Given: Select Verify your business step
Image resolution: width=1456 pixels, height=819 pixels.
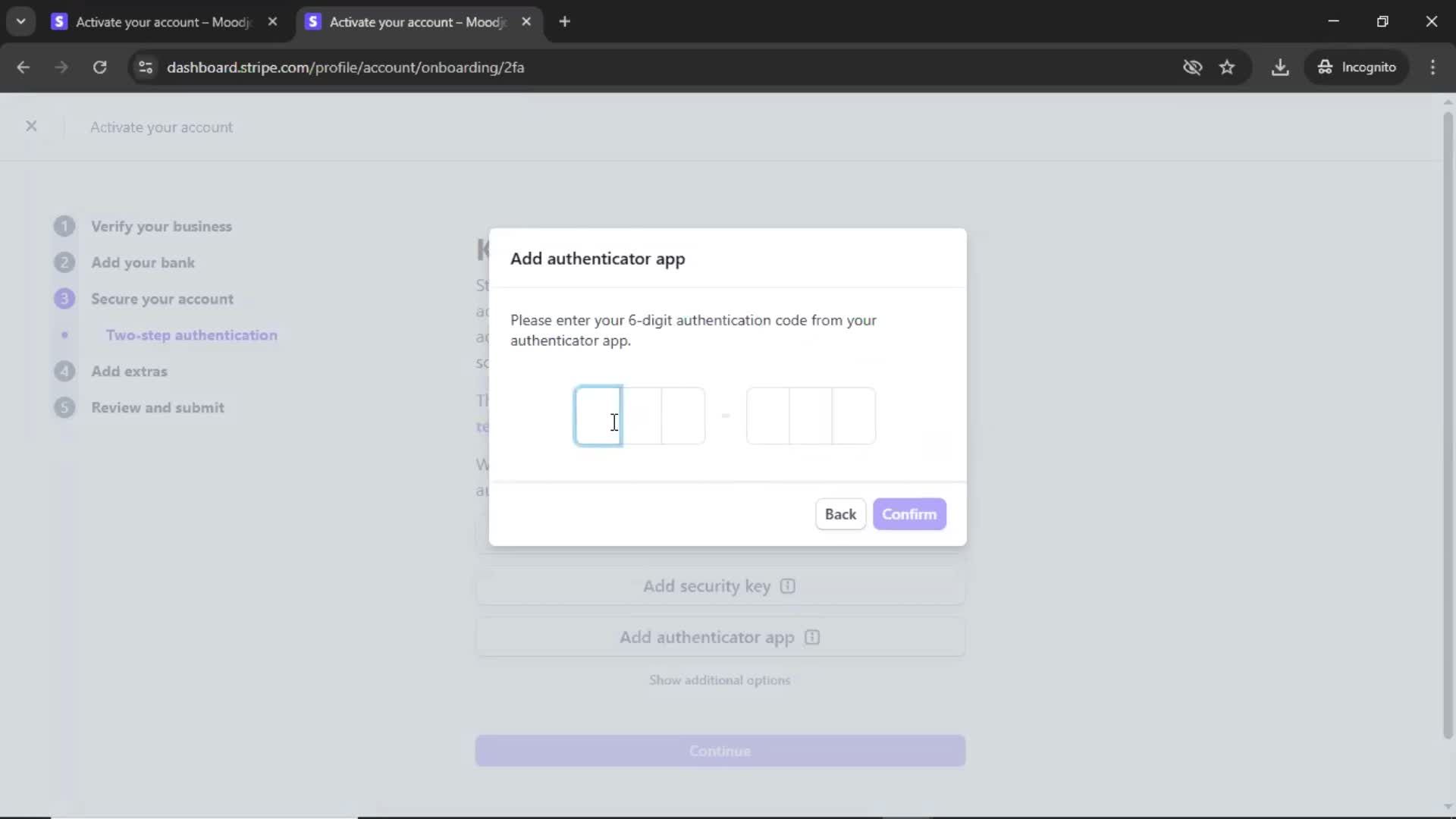Looking at the screenshot, I should 161,226.
